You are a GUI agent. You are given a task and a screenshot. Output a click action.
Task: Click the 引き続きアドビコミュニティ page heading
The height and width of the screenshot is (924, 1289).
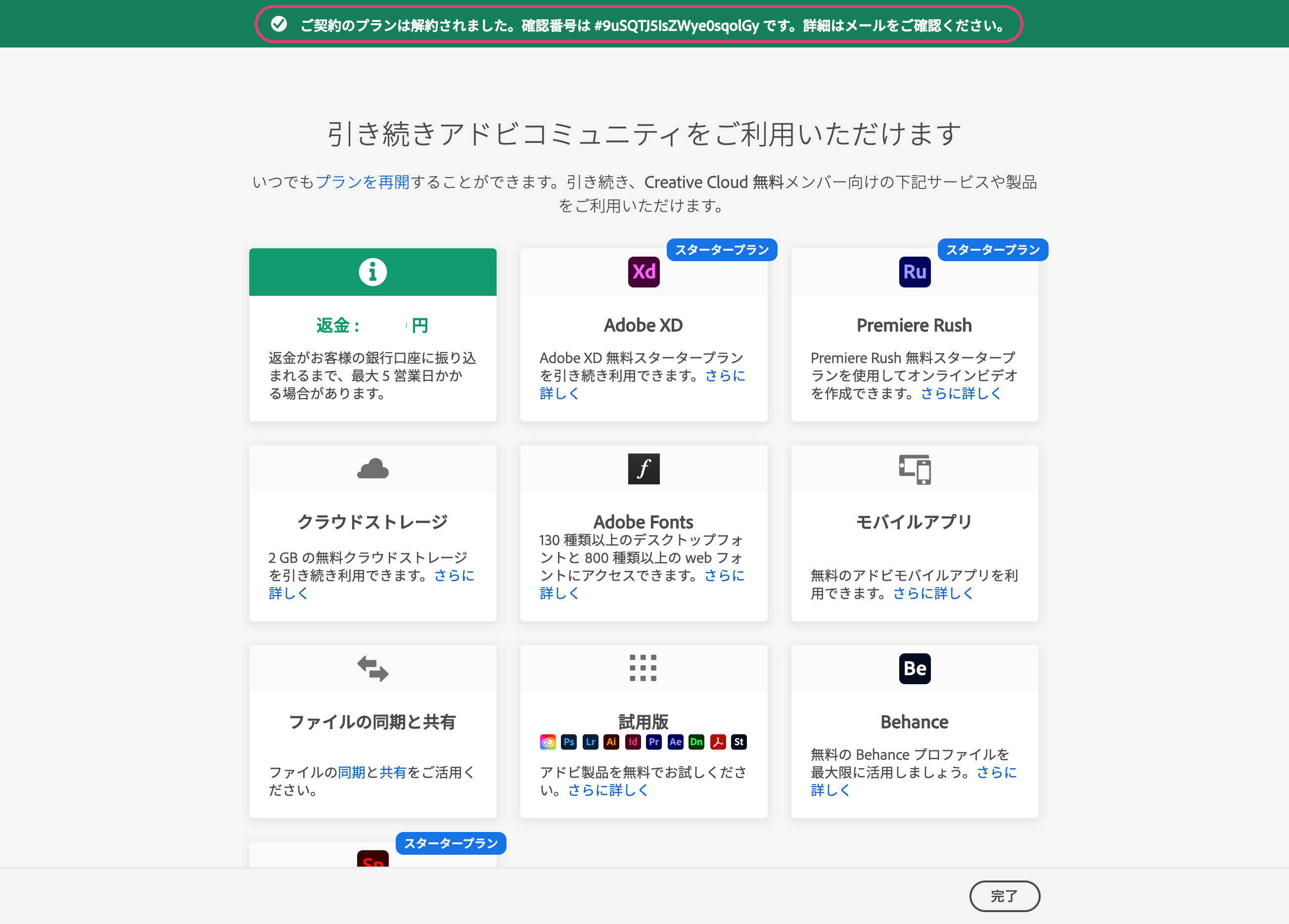coord(644,134)
